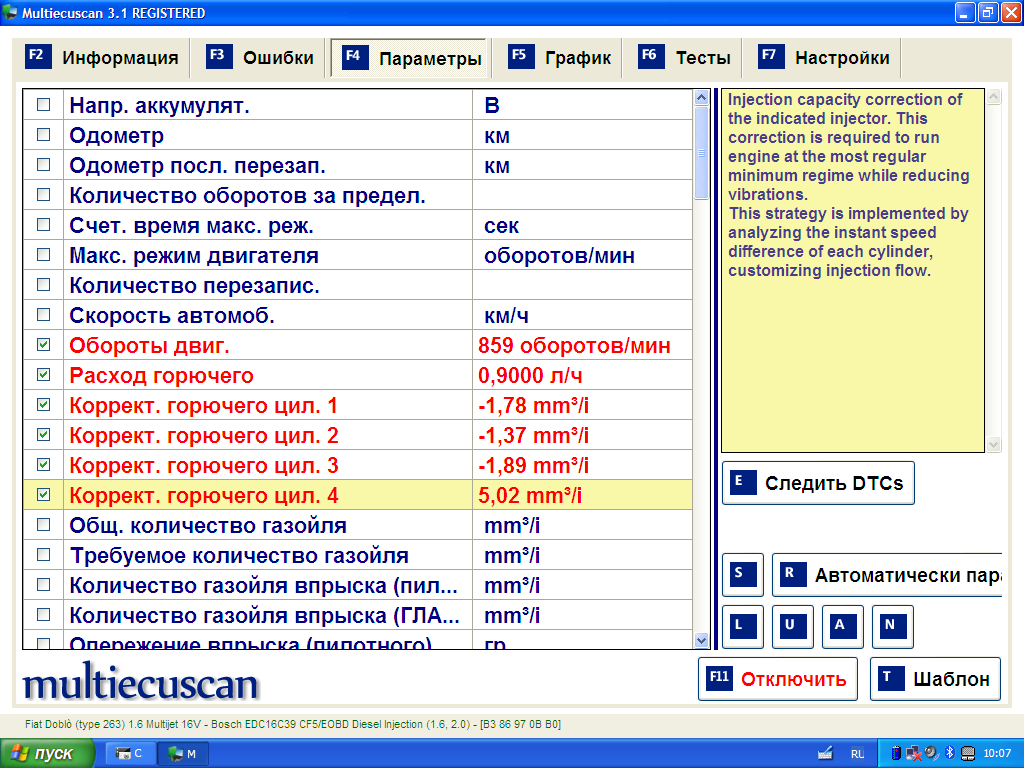Activate the M Multiecuscan taskbar button
Screen dimensions: 1024x768
pyautogui.click(x=183, y=754)
